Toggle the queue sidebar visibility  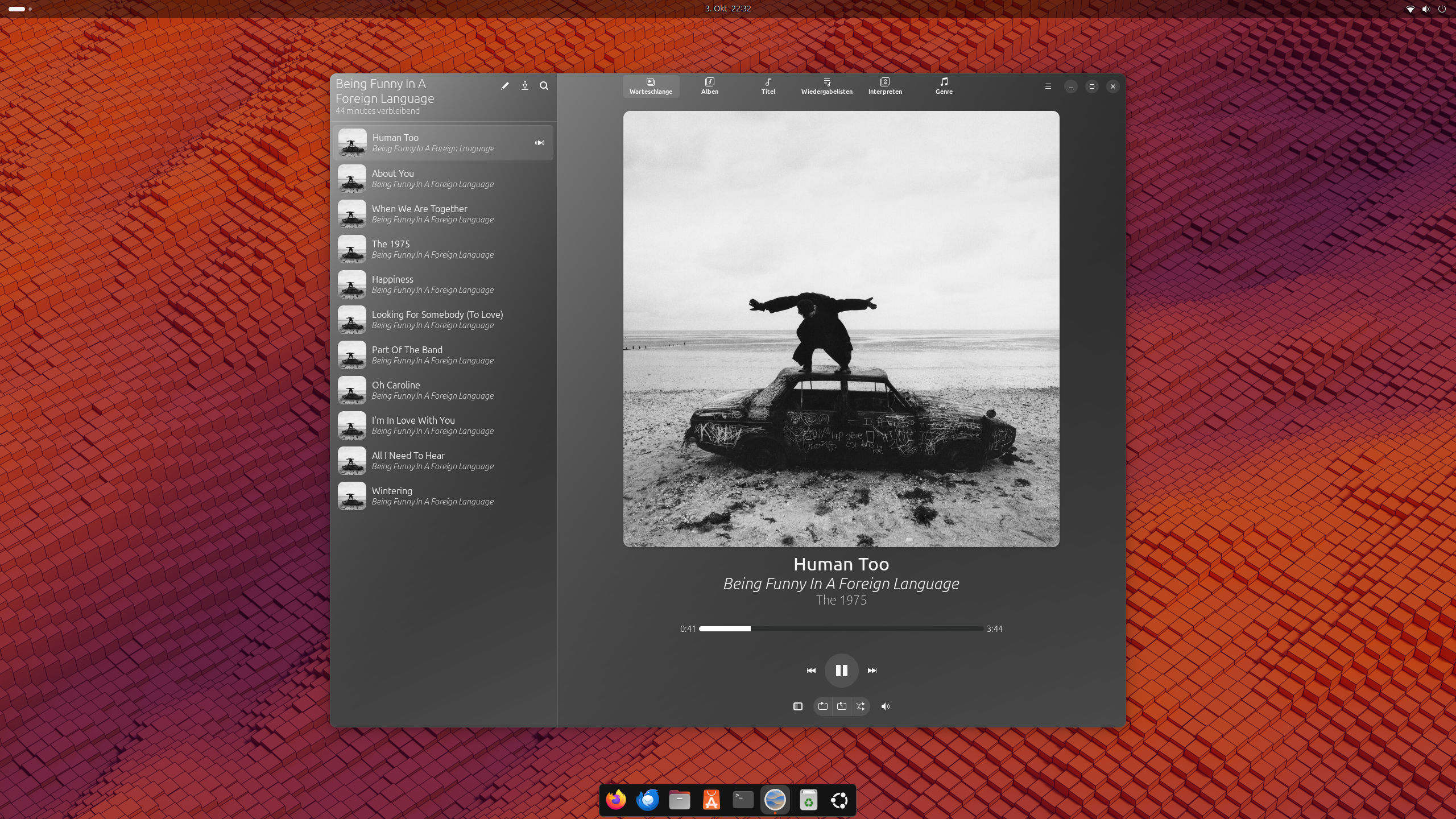[797, 706]
